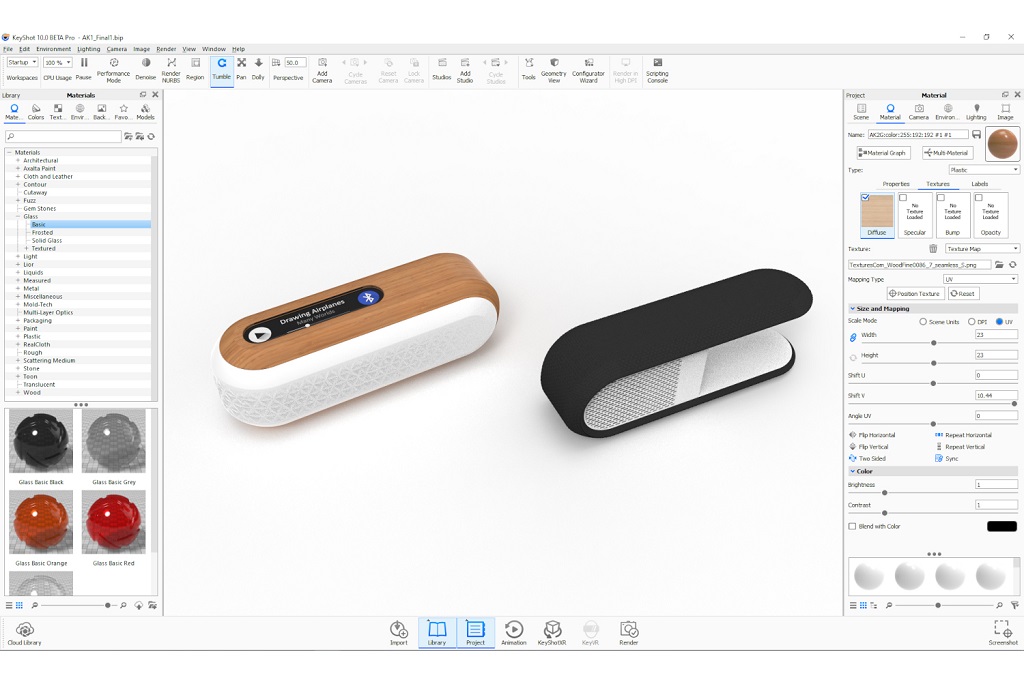Screen dimensions: 1024x682
Task: Click the Denoise toolbar icon
Action: click(x=146, y=68)
